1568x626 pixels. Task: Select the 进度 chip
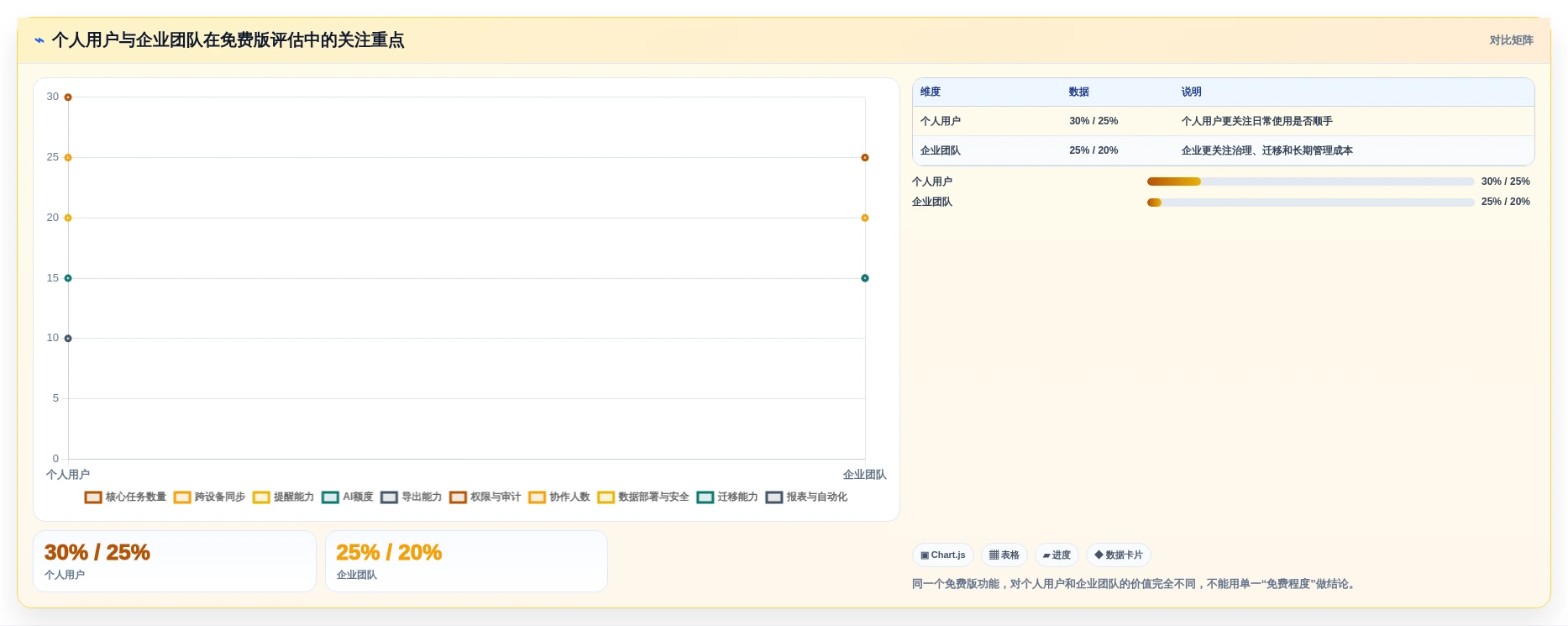[x=1057, y=555]
